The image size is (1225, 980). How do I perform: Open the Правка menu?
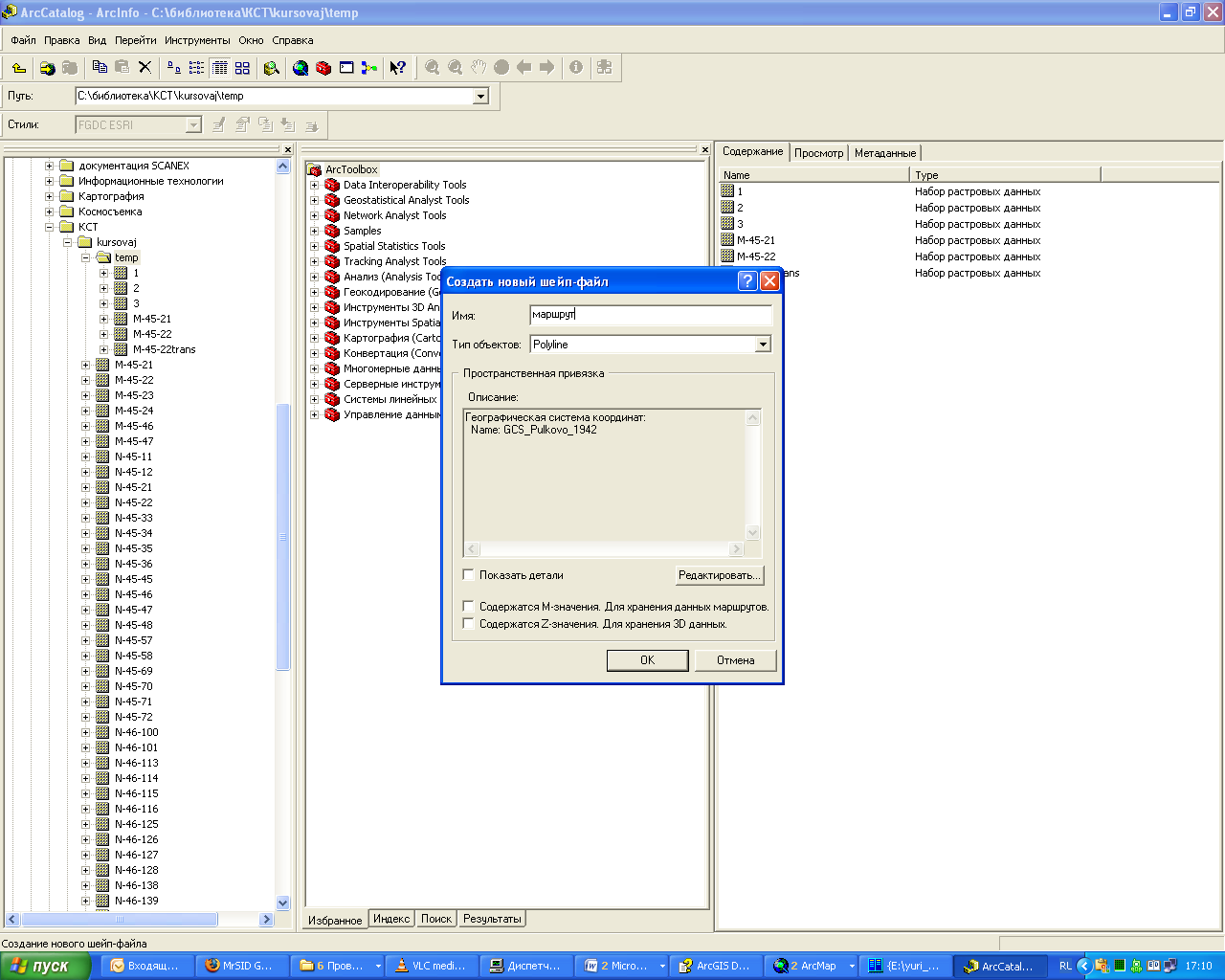pos(61,40)
